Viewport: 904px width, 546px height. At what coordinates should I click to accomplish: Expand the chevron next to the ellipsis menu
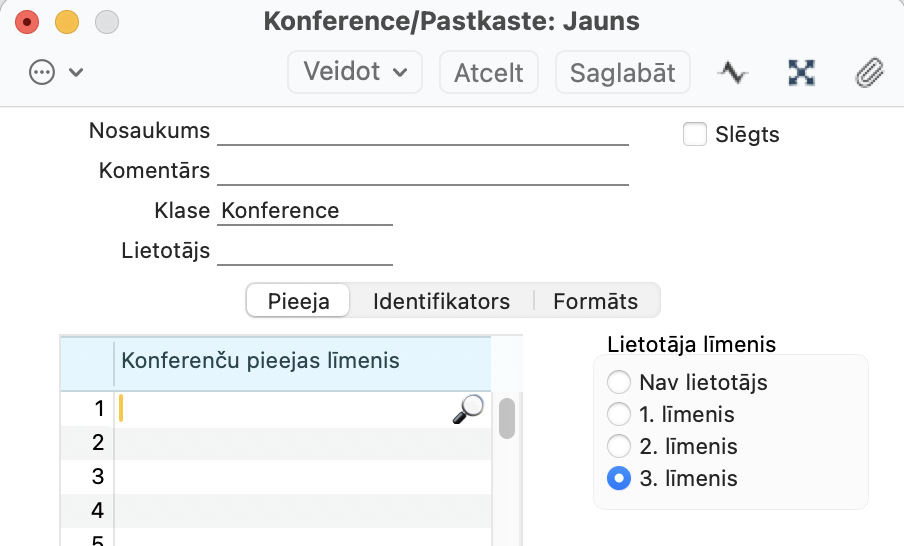76,72
